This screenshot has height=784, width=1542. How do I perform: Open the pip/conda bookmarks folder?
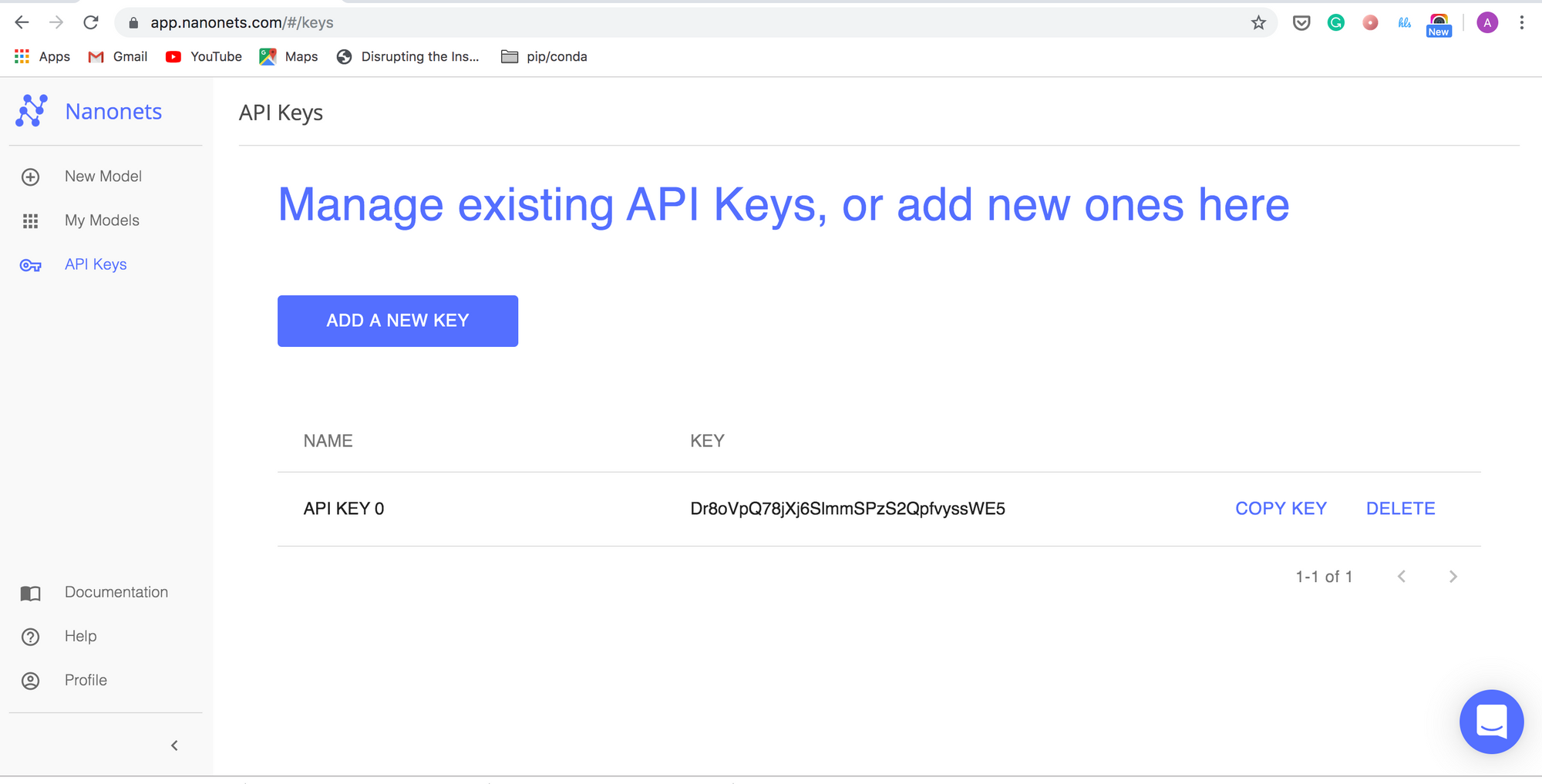pyautogui.click(x=544, y=56)
